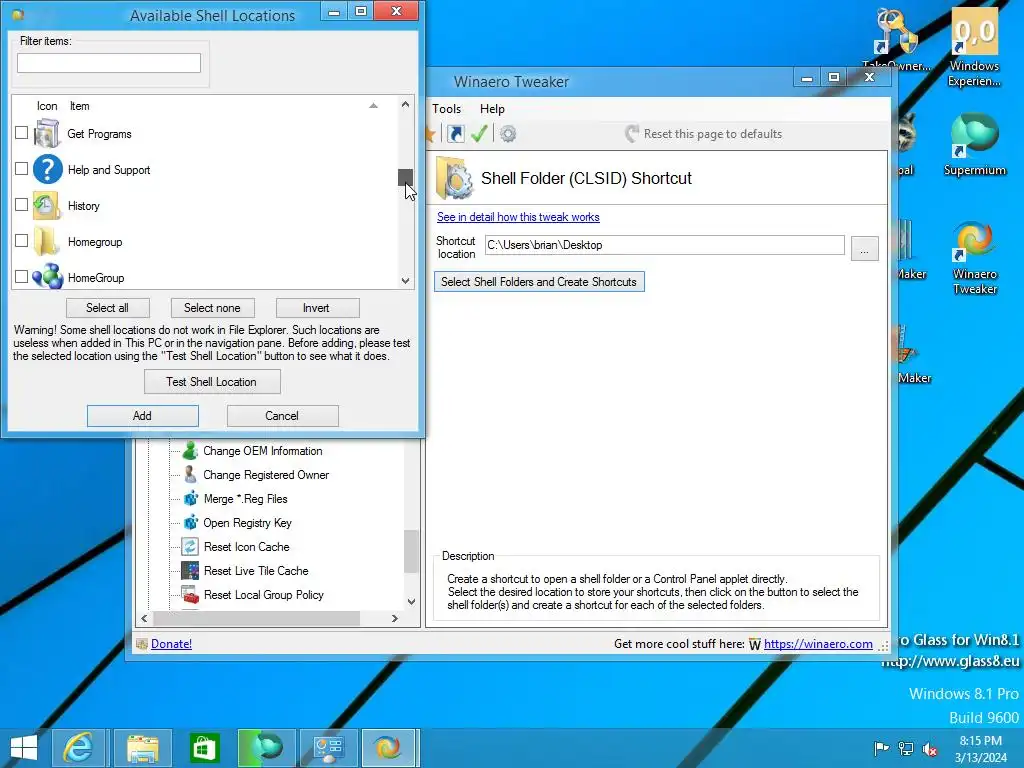The width and height of the screenshot is (1024, 768).
Task: Click the Select all button
Action: coord(108,308)
